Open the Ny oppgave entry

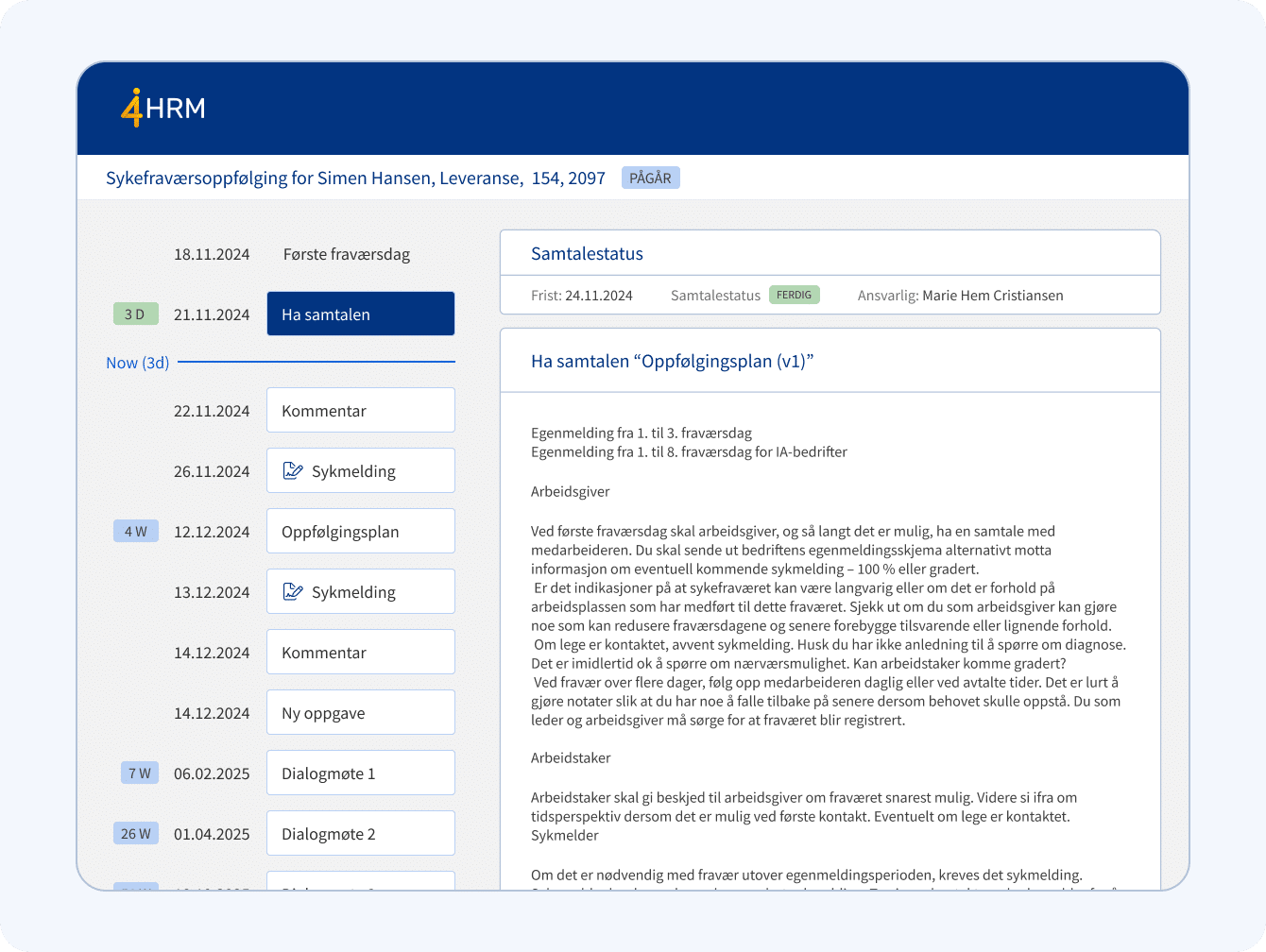[x=360, y=713]
